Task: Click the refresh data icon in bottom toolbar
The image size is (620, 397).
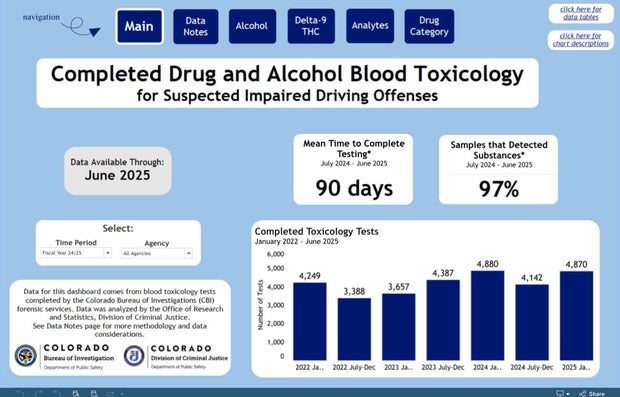Action: click(x=76, y=394)
